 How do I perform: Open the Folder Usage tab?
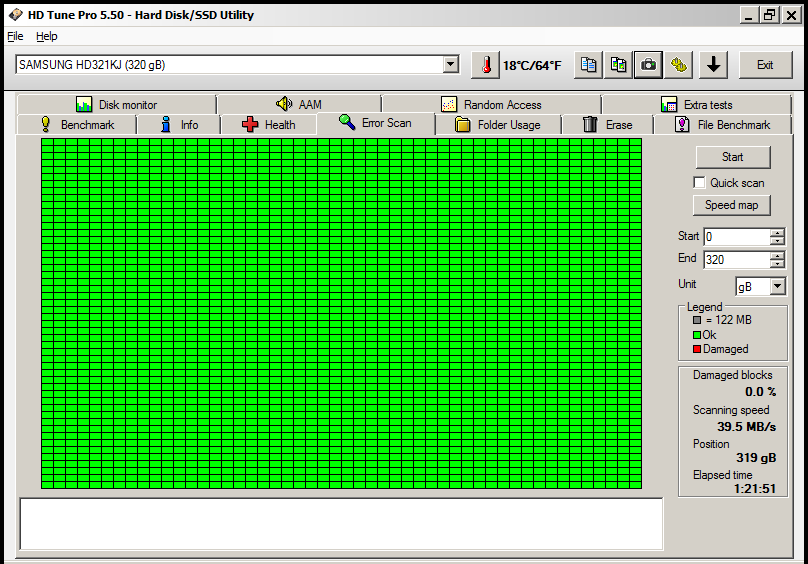pyautogui.click(x=498, y=125)
